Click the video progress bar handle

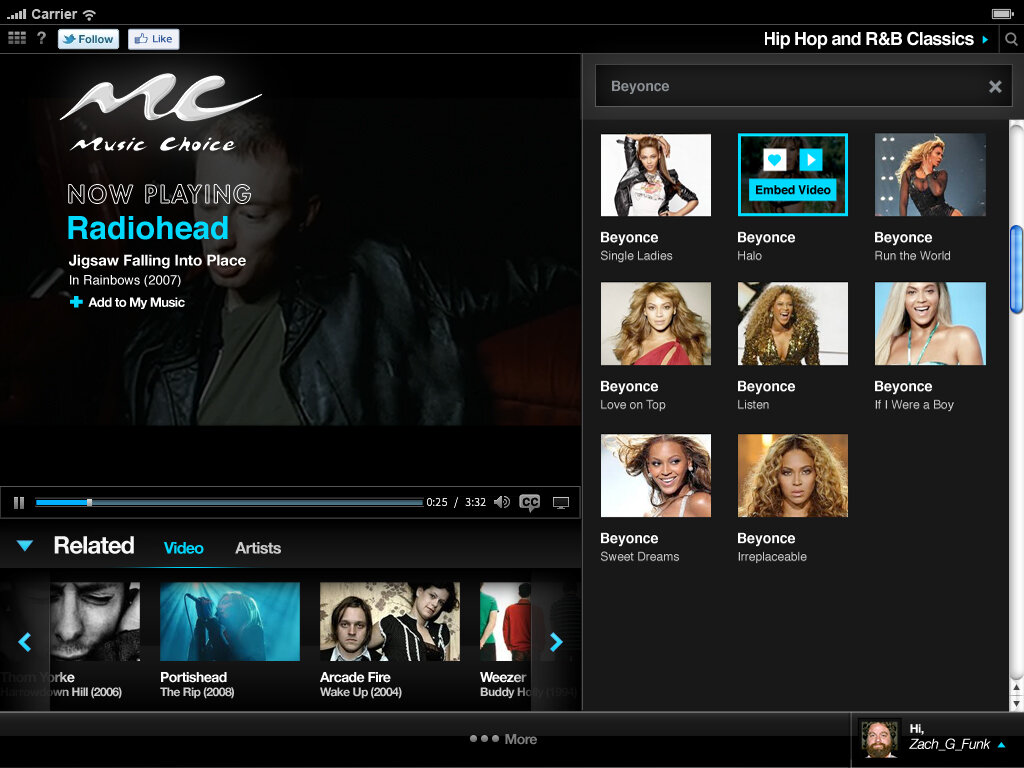pos(89,502)
